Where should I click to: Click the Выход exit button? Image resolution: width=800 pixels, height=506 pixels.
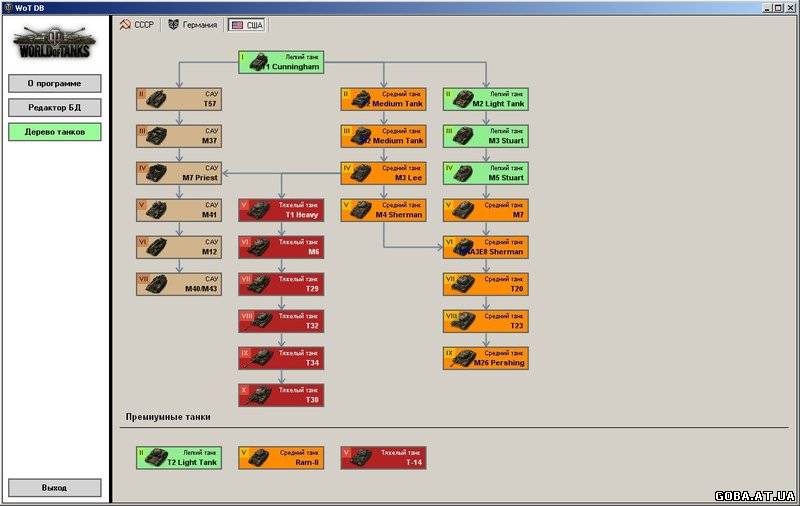click(x=55, y=488)
